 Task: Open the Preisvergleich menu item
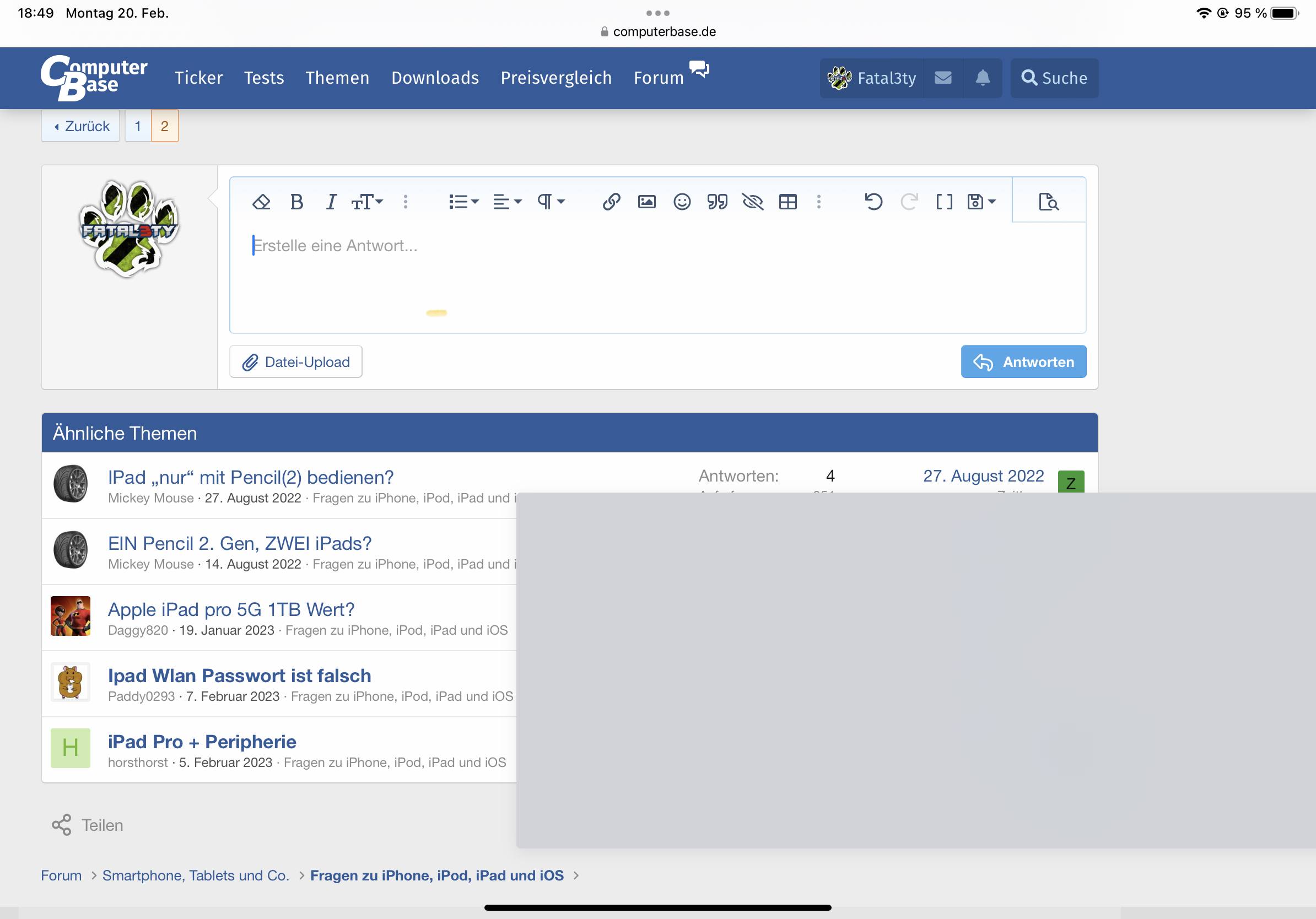pyautogui.click(x=556, y=78)
